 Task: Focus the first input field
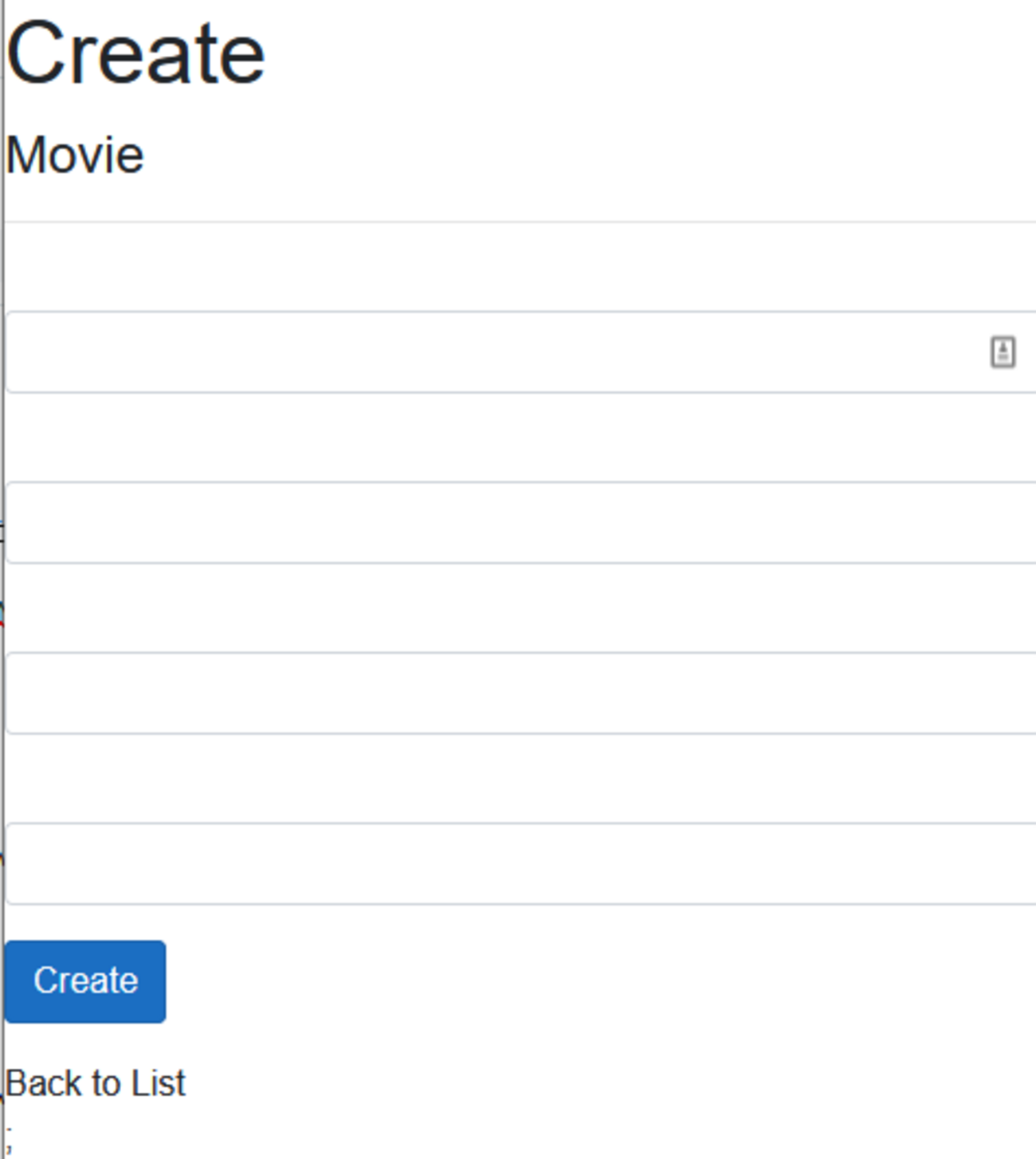(x=494, y=352)
